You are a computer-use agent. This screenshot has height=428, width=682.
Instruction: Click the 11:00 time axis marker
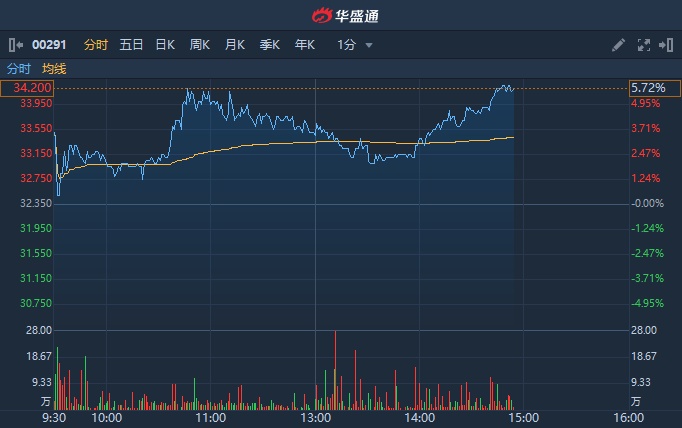point(211,417)
